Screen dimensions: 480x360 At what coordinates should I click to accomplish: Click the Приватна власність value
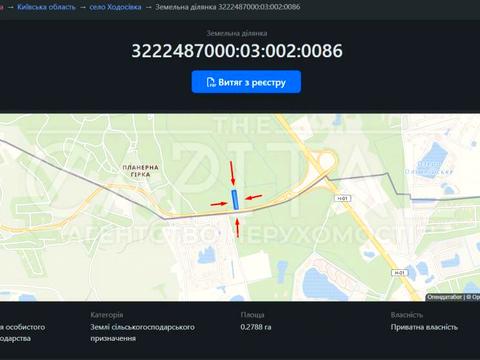tap(424, 327)
